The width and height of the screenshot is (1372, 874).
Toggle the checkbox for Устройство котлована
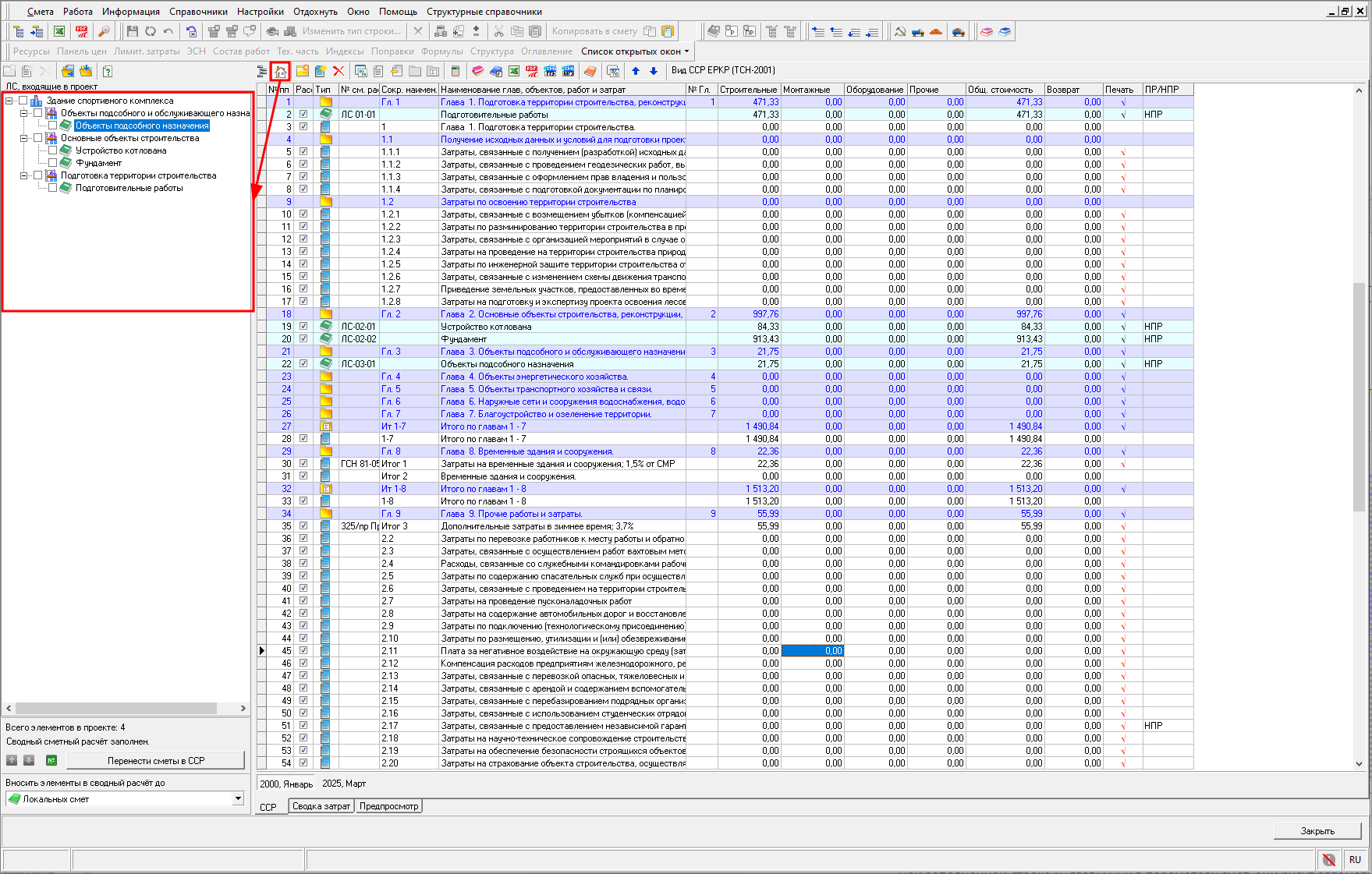point(52,150)
